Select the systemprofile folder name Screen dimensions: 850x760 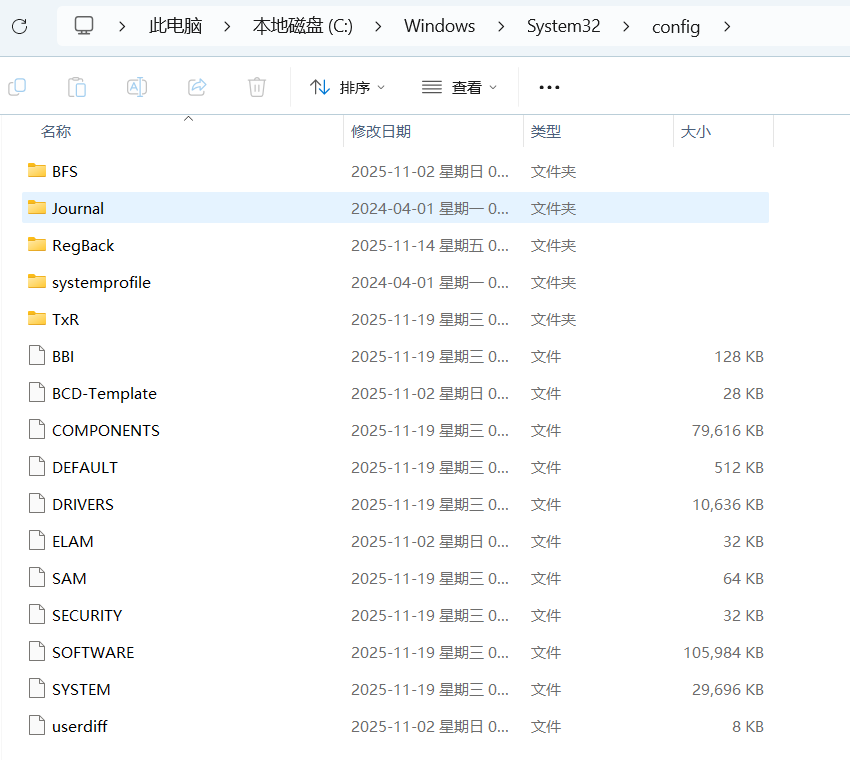pos(101,282)
